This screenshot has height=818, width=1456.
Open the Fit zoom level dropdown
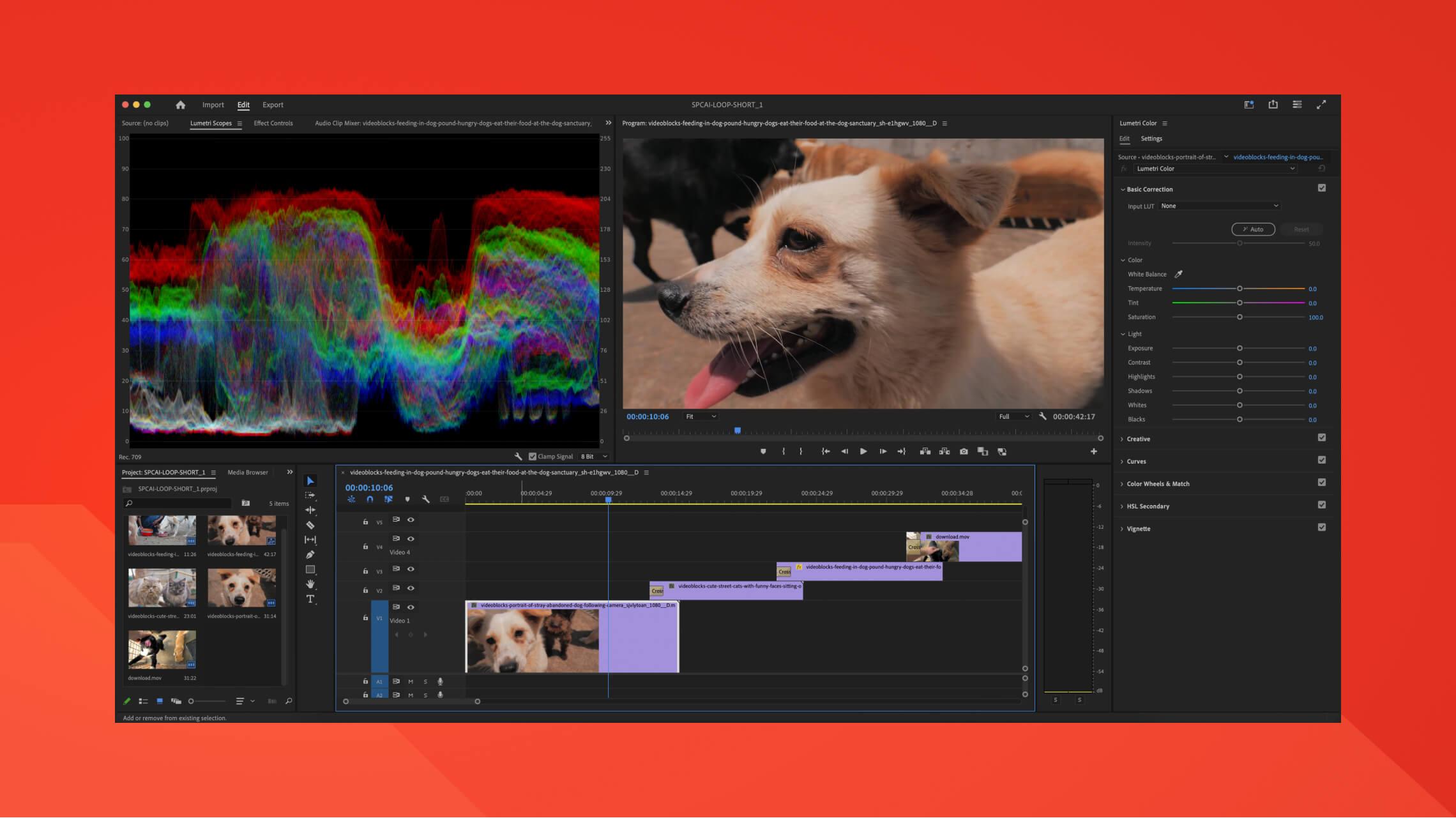[701, 416]
